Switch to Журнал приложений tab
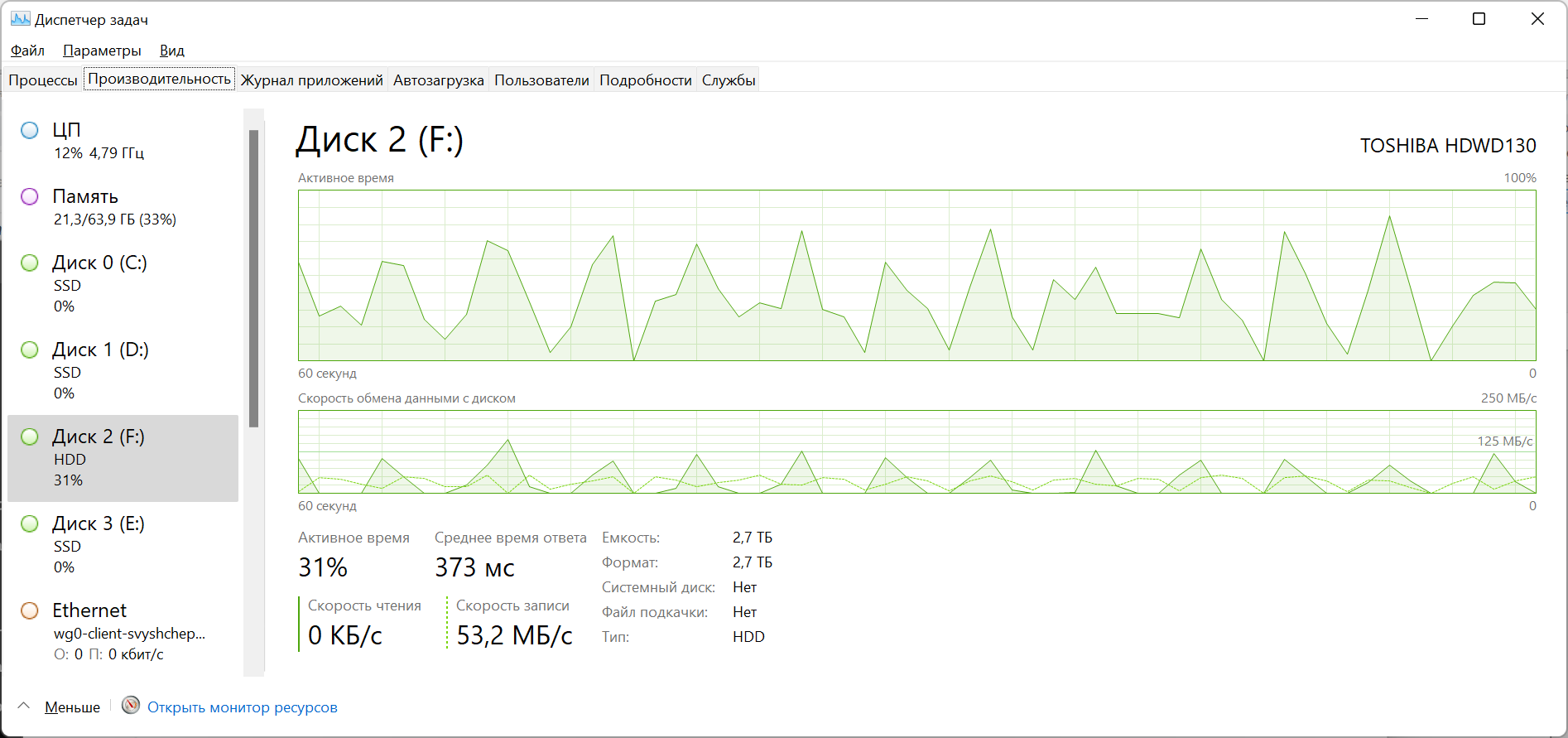This screenshot has height=738, width=1568. 312,80
